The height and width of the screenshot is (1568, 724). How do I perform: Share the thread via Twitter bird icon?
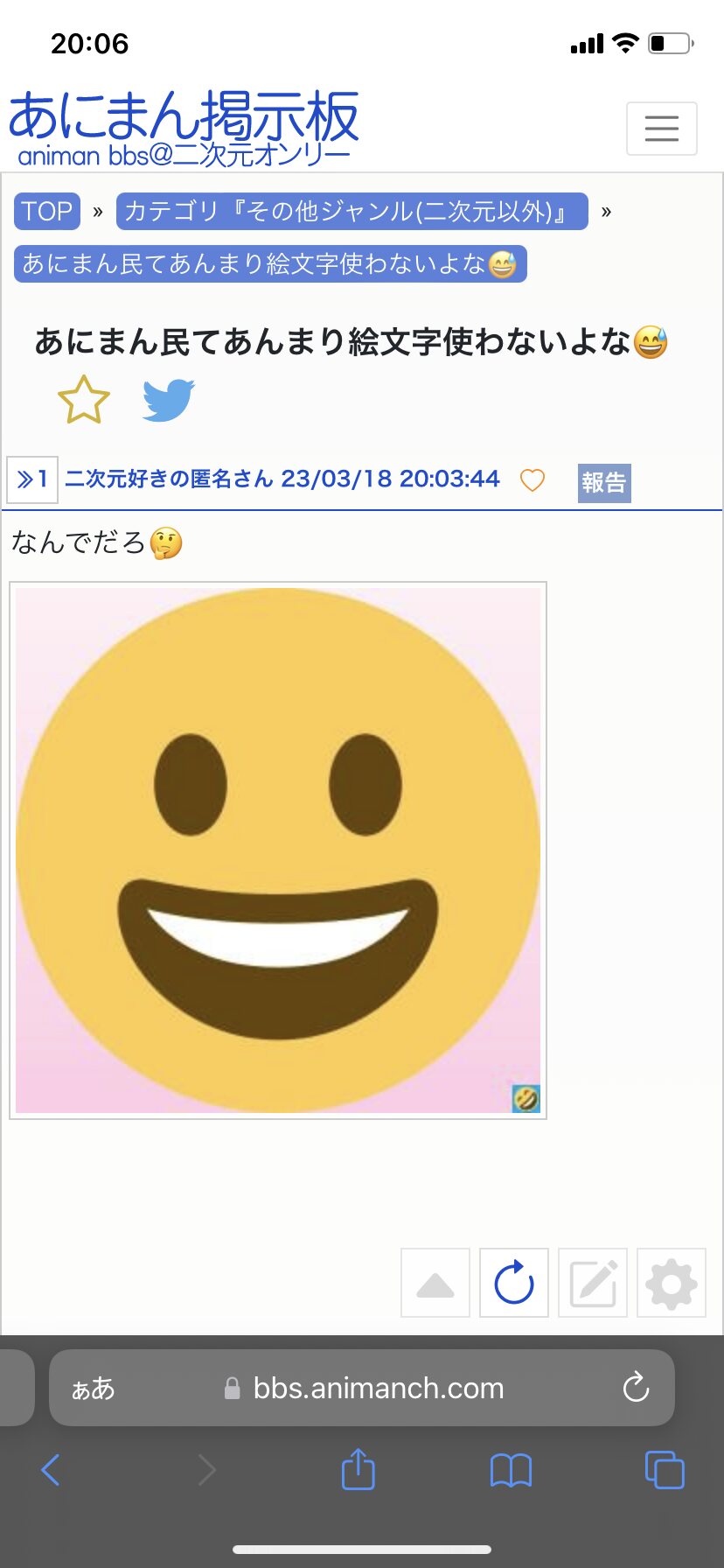[168, 400]
